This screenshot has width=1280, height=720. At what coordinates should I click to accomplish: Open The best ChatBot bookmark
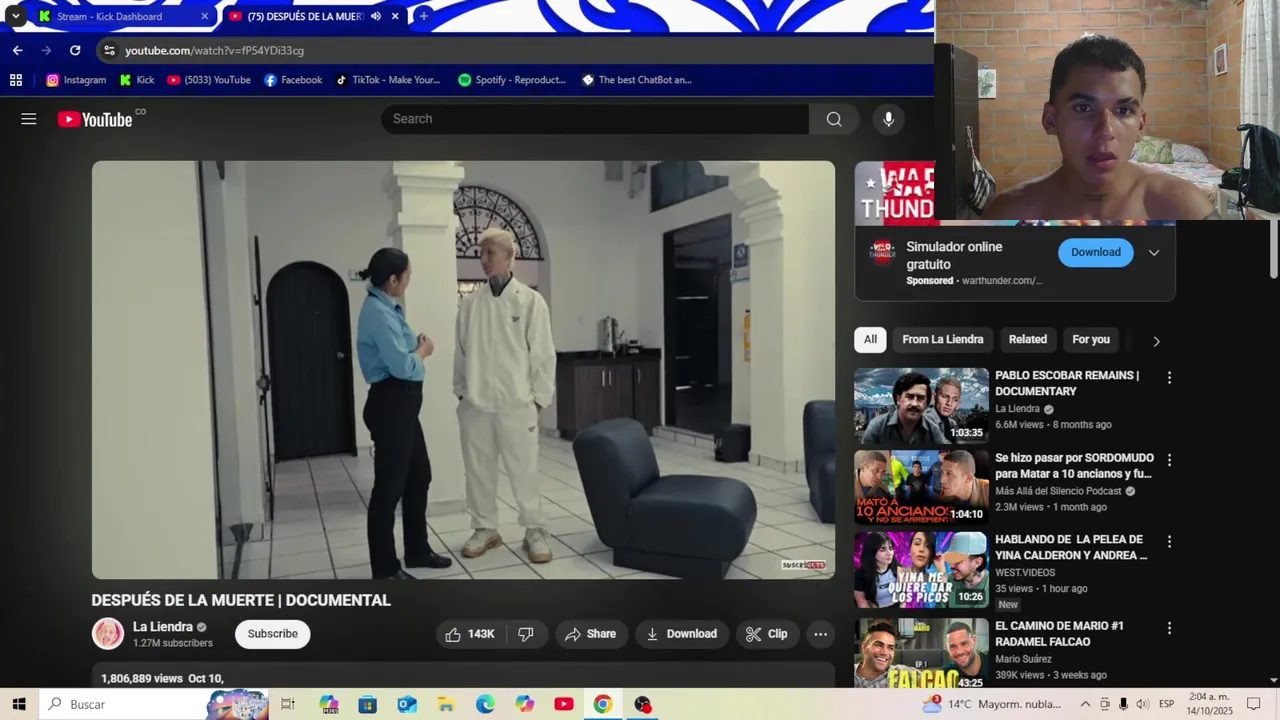(x=637, y=80)
